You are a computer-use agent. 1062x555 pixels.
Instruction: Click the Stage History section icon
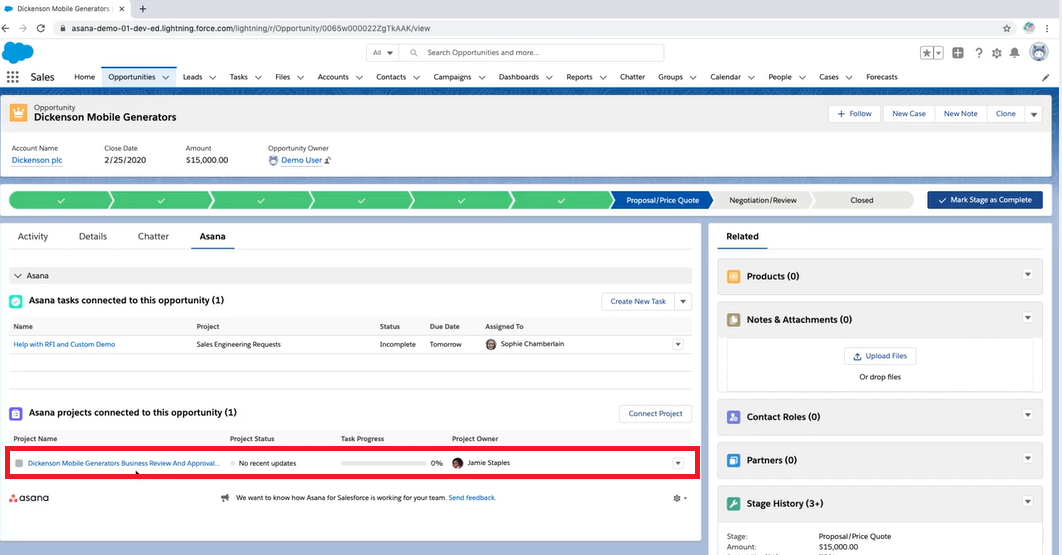[734, 504]
